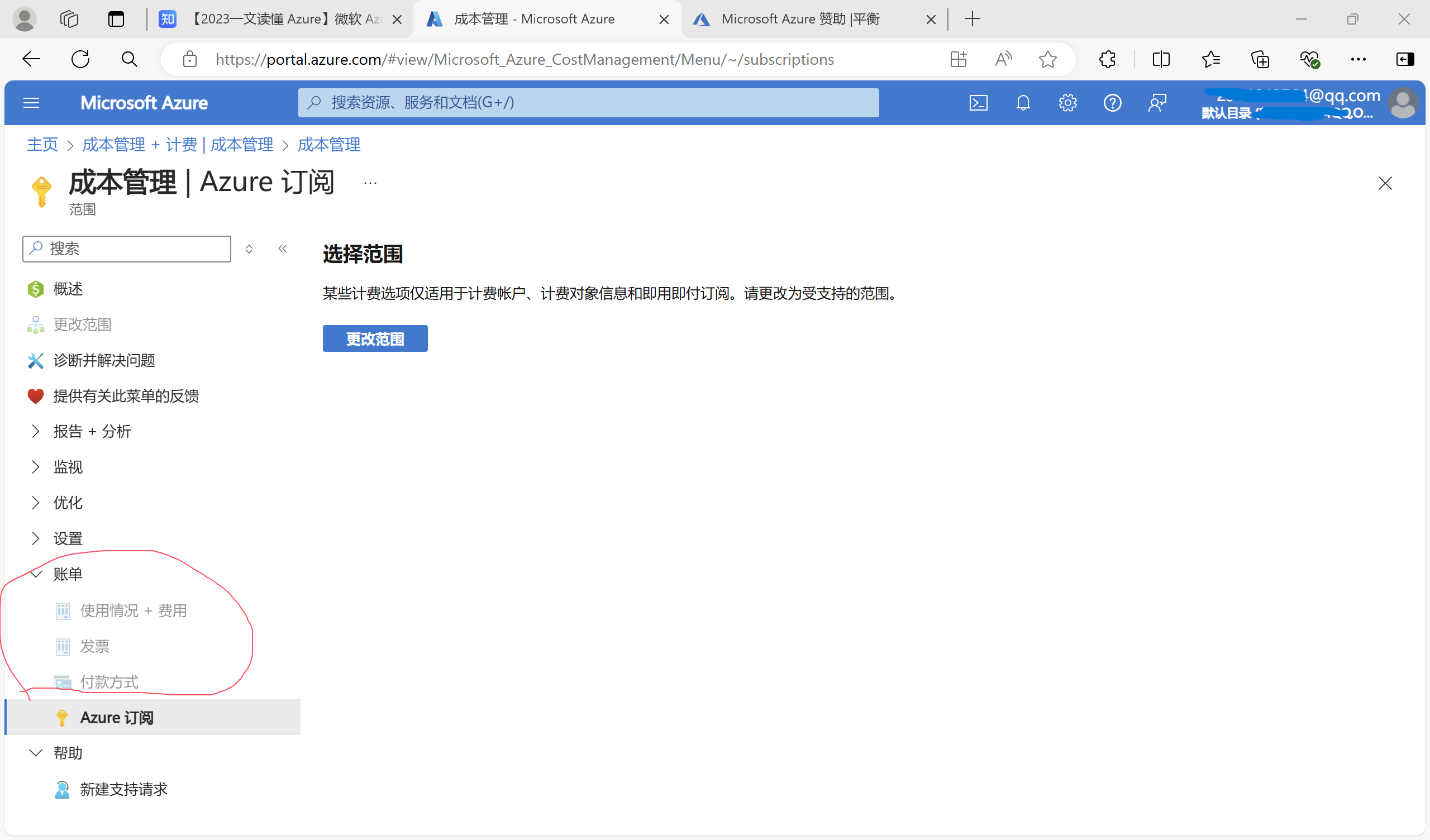The image size is (1430, 840).
Task: Collapse the 帮助 menu group
Action: tap(56, 753)
